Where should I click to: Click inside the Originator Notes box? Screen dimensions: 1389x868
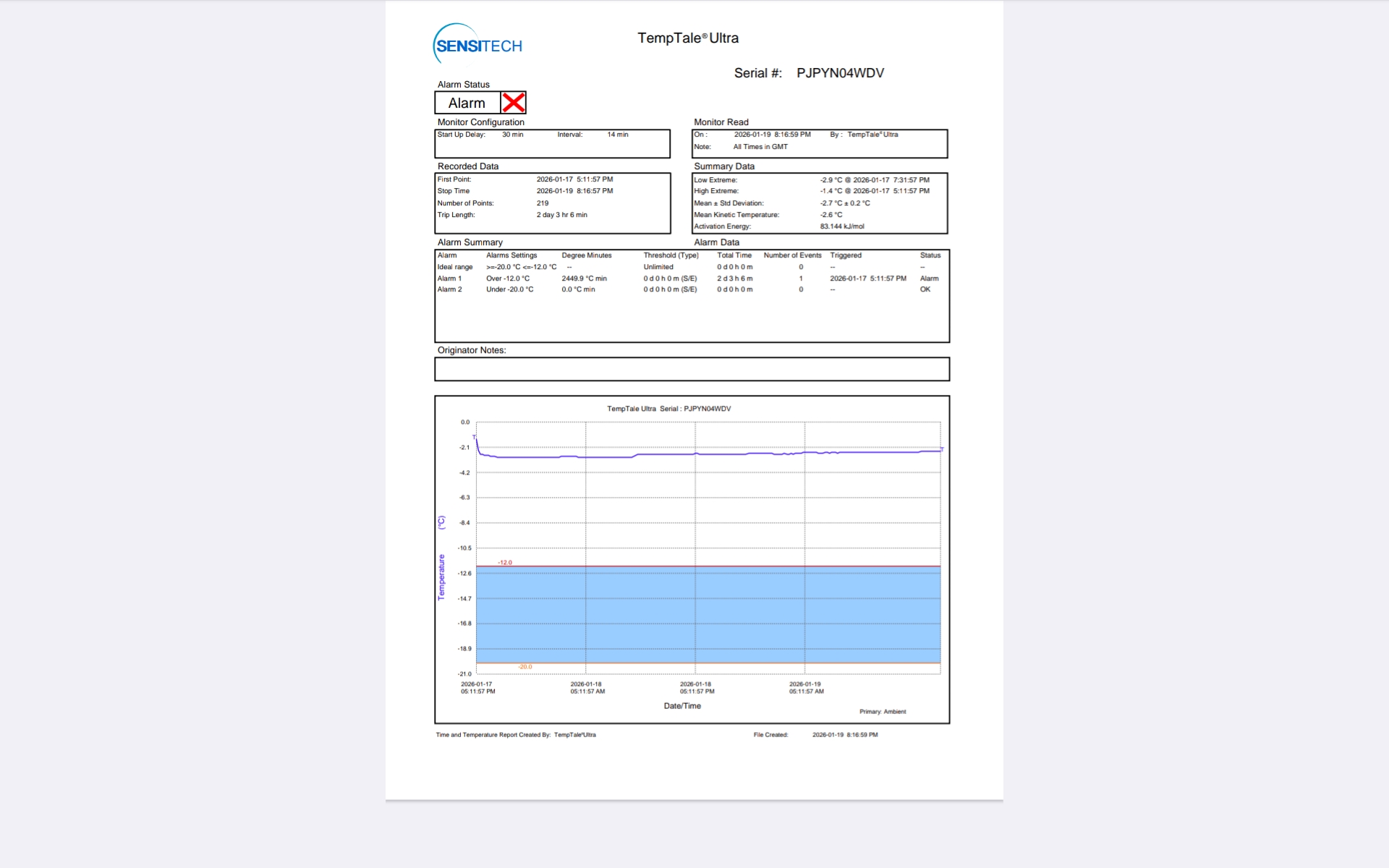(x=691, y=369)
